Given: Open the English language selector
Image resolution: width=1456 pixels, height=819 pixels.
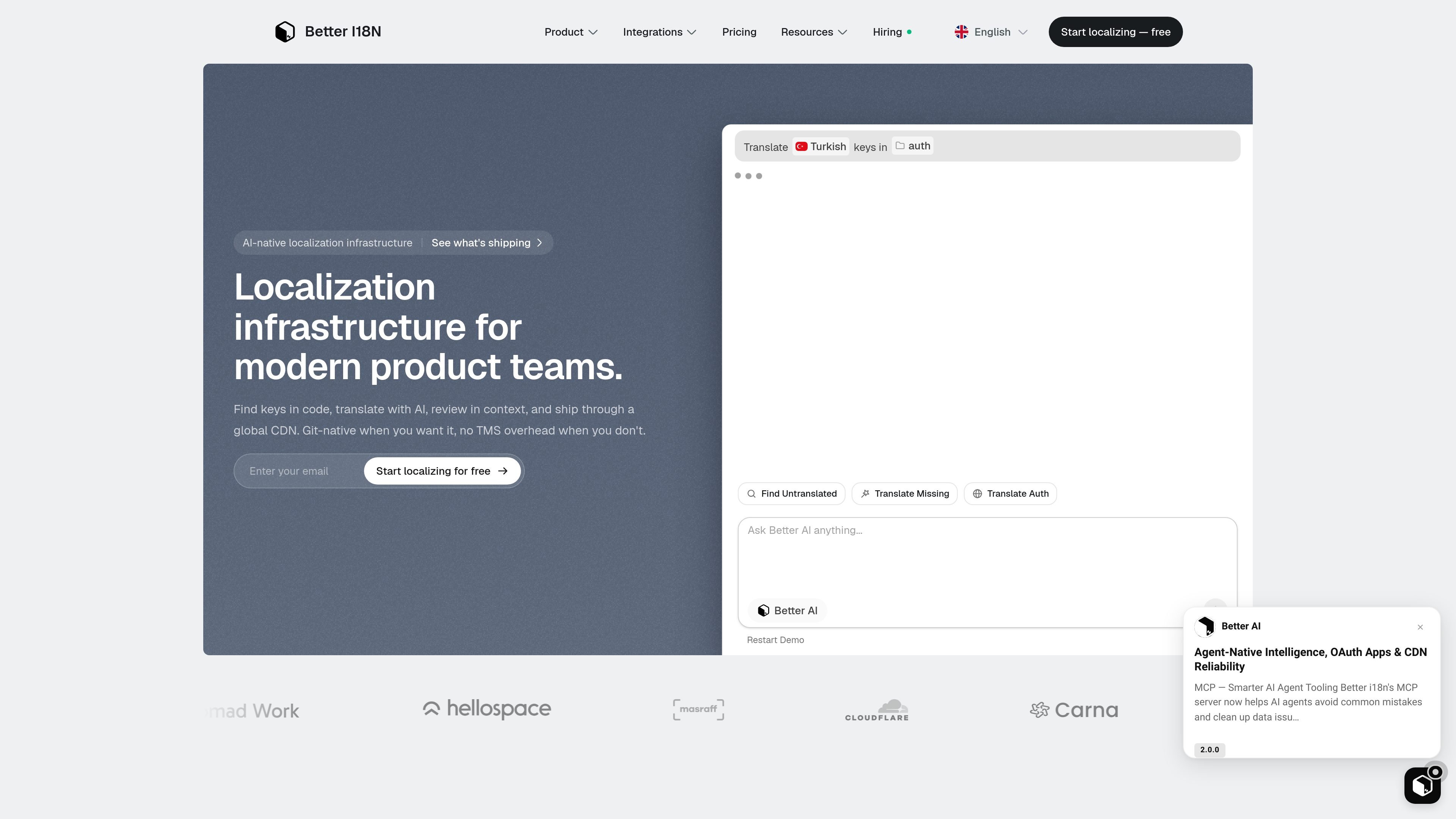Looking at the screenshot, I should [x=991, y=32].
